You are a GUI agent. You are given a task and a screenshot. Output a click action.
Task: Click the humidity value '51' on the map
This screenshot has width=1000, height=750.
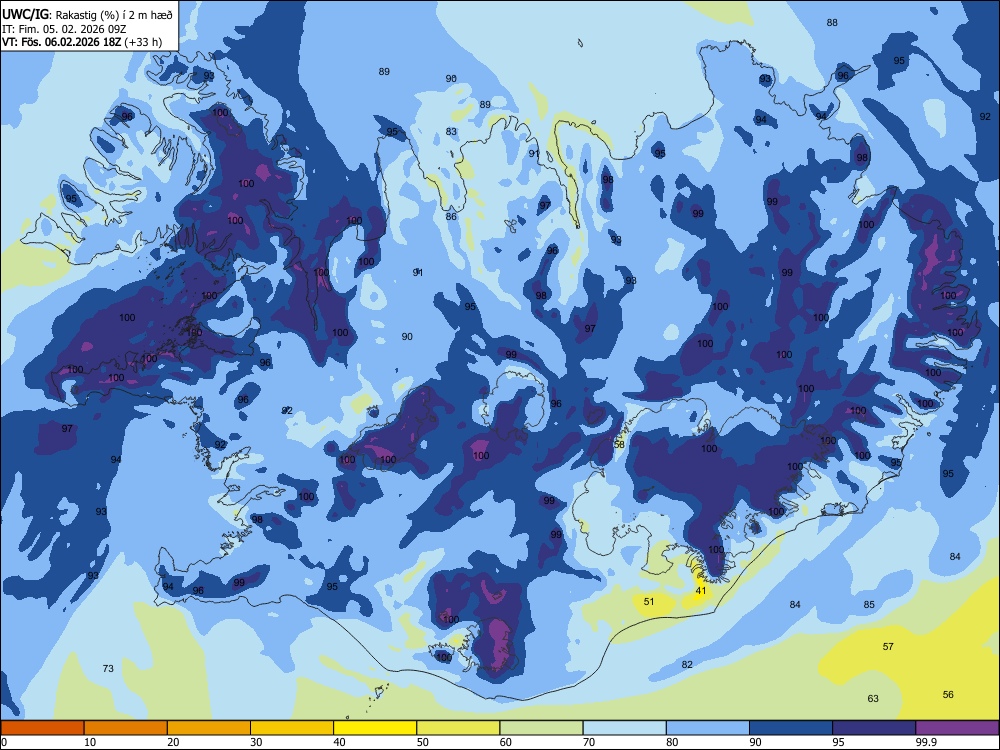click(x=649, y=601)
